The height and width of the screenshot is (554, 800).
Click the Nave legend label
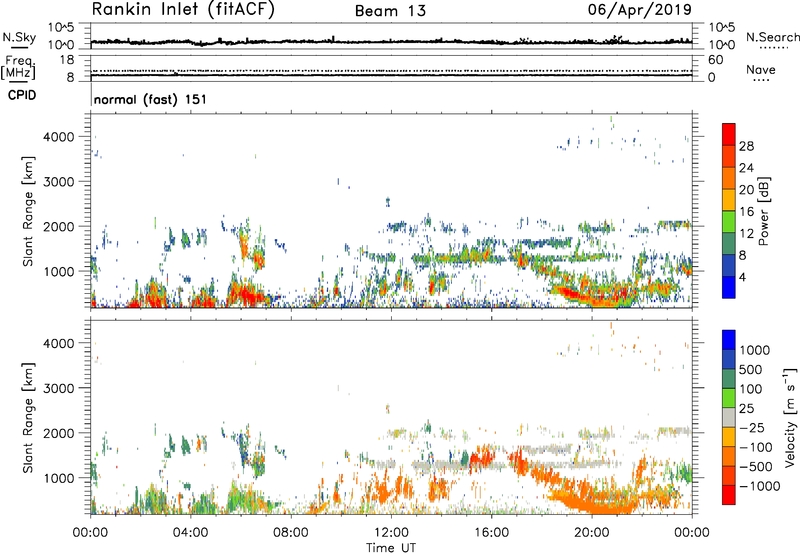point(761,70)
